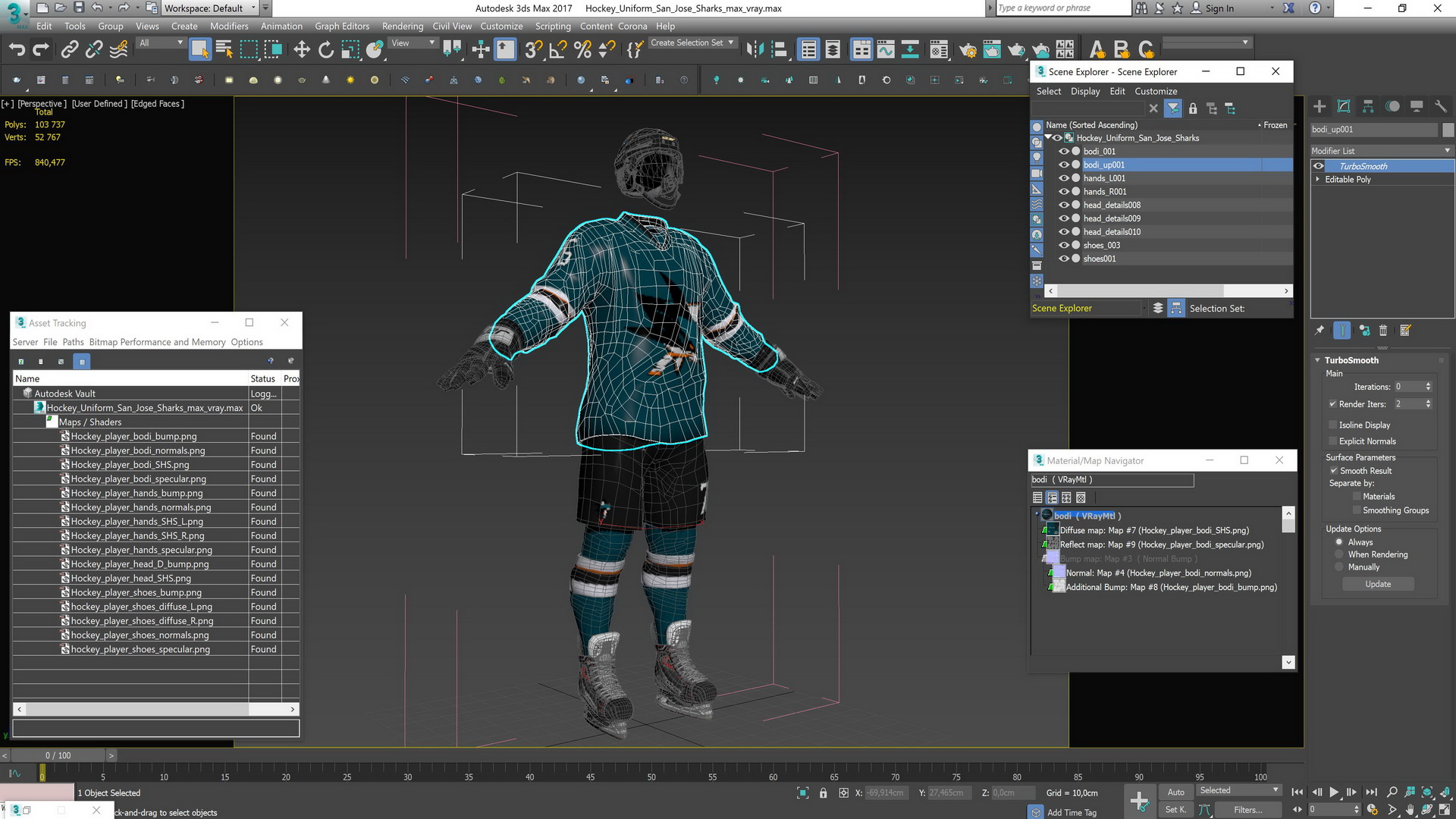Click the Redo arrow in main toolbar
The width and height of the screenshot is (1456, 819).
(41, 50)
